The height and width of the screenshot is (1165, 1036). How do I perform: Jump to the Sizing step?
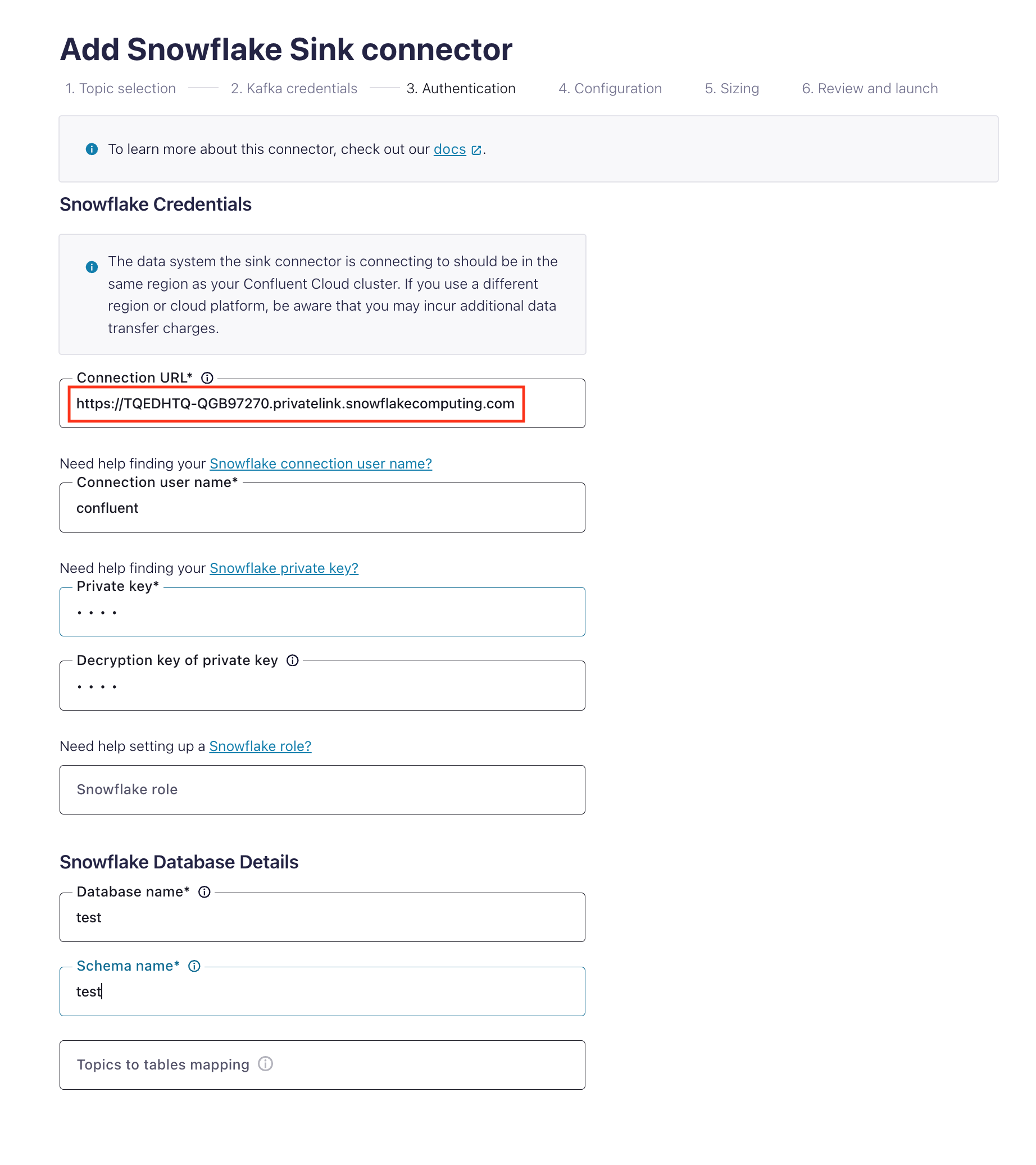pos(731,88)
